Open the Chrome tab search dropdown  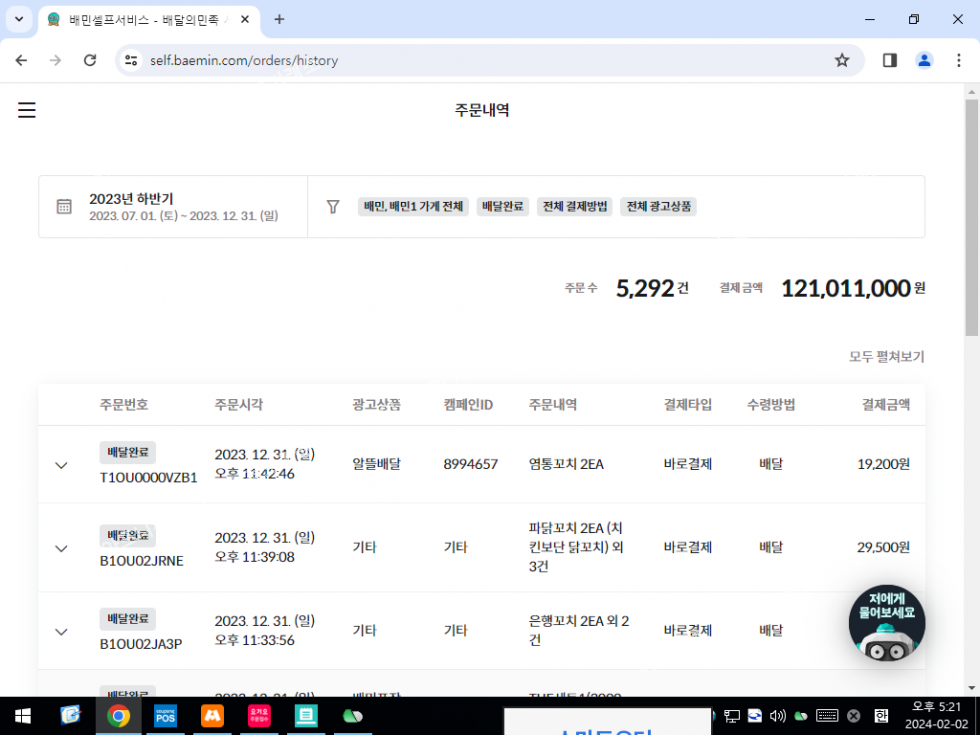[18, 19]
